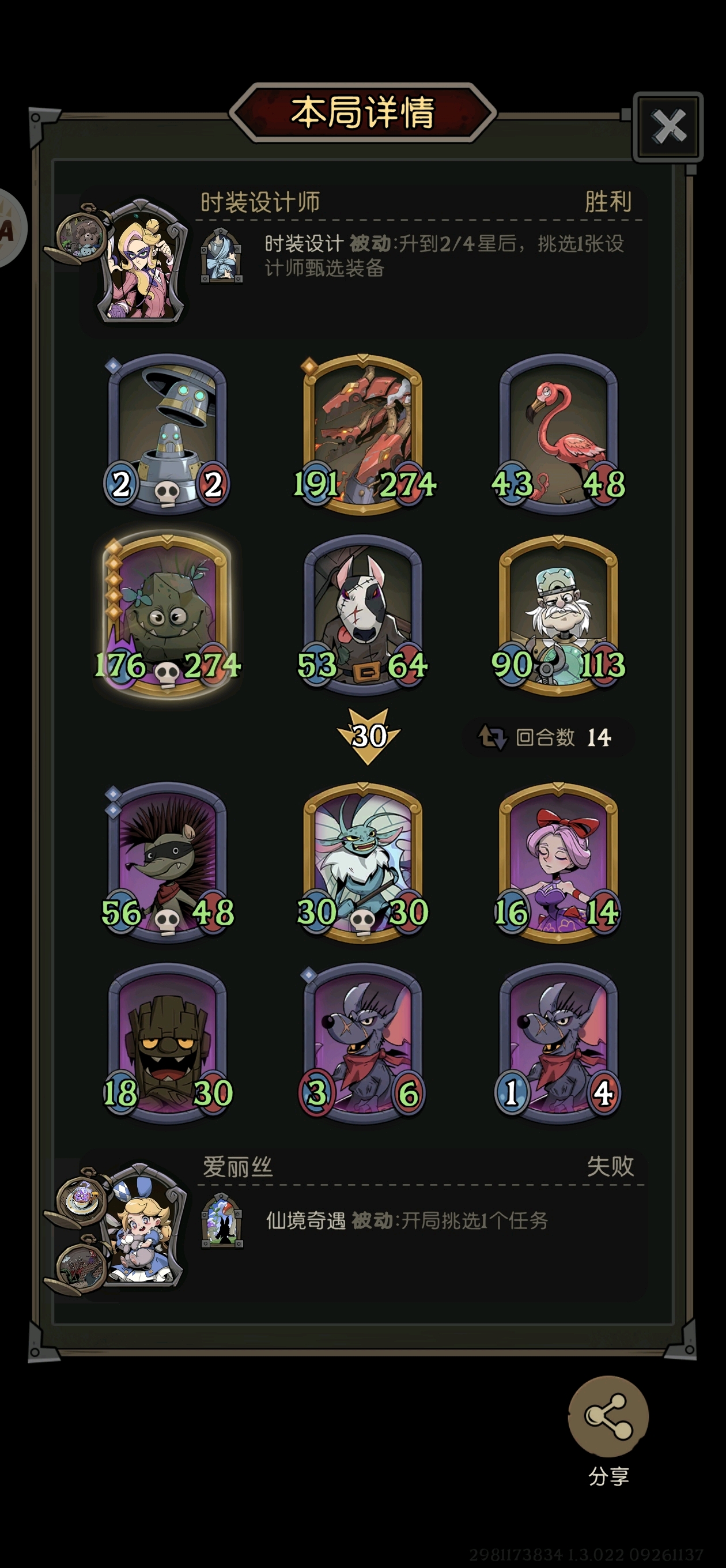Close the match details panel
Viewport: 726px width, 1568px height.
point(668,127)
